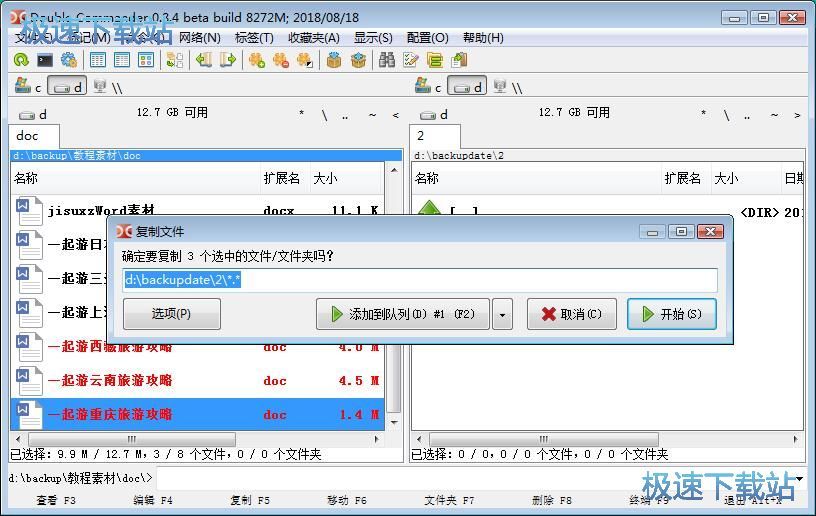Viewport: 816px width, 516px height.
Task: Open file search with binoculars icon
Action: click(x=387, y=60)
